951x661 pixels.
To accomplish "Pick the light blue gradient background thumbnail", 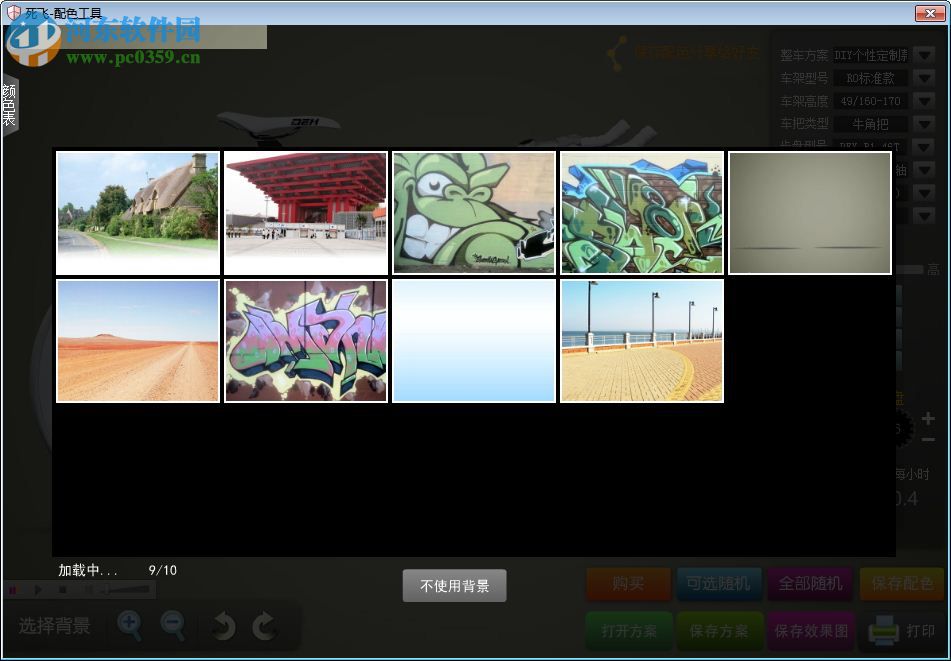I will pos(474,341).
